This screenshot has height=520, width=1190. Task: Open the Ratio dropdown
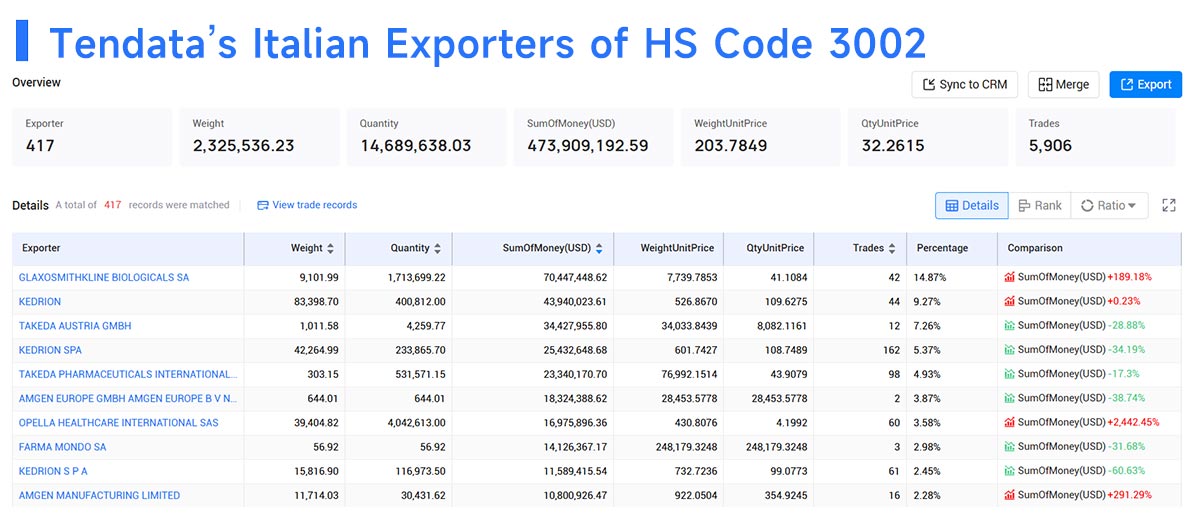[1109, 206]
